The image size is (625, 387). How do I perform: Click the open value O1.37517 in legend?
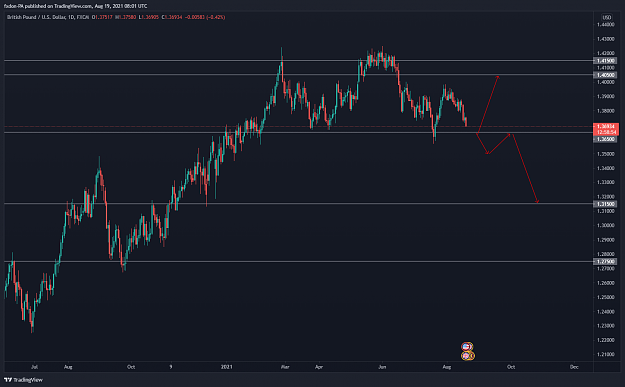coord(102,18)
